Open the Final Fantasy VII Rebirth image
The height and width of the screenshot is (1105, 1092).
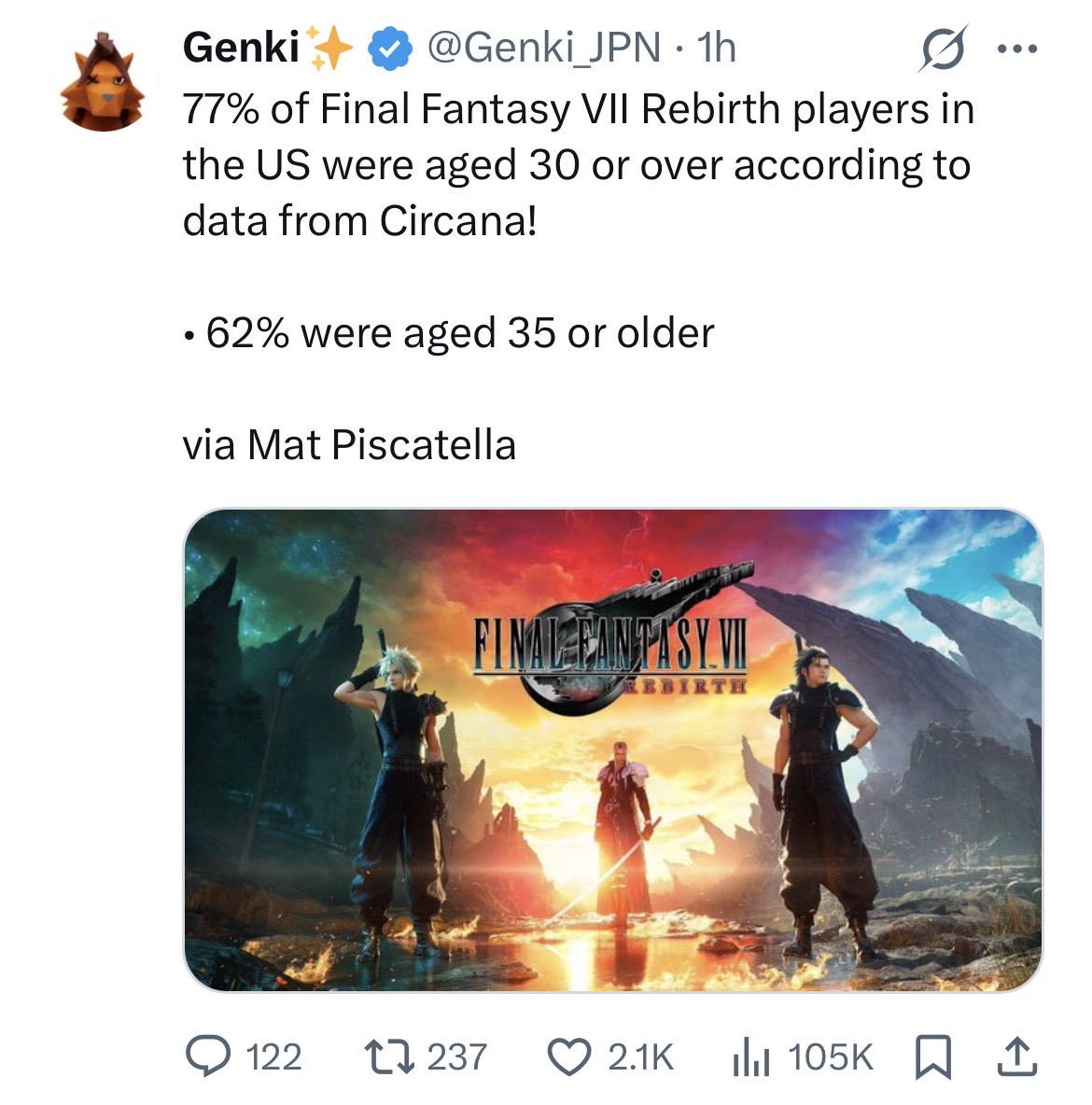tap(612, 749)
